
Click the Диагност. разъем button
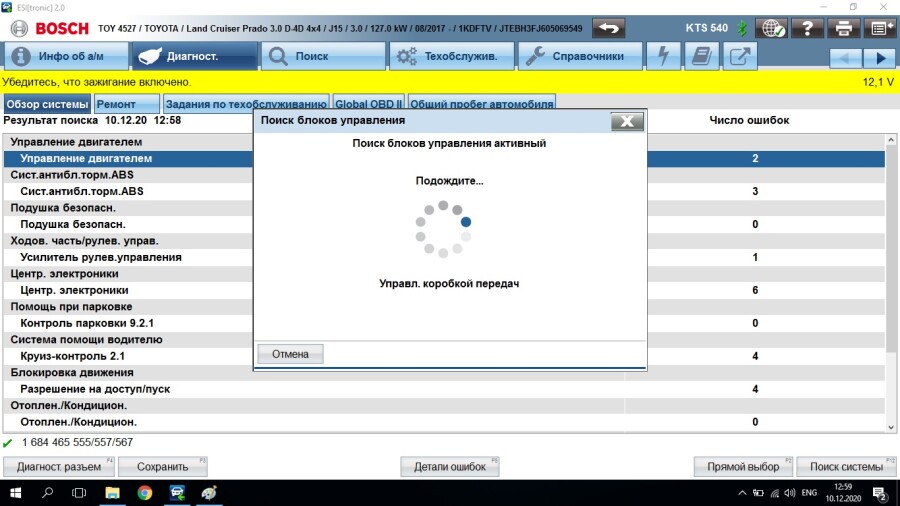[59, 466]
